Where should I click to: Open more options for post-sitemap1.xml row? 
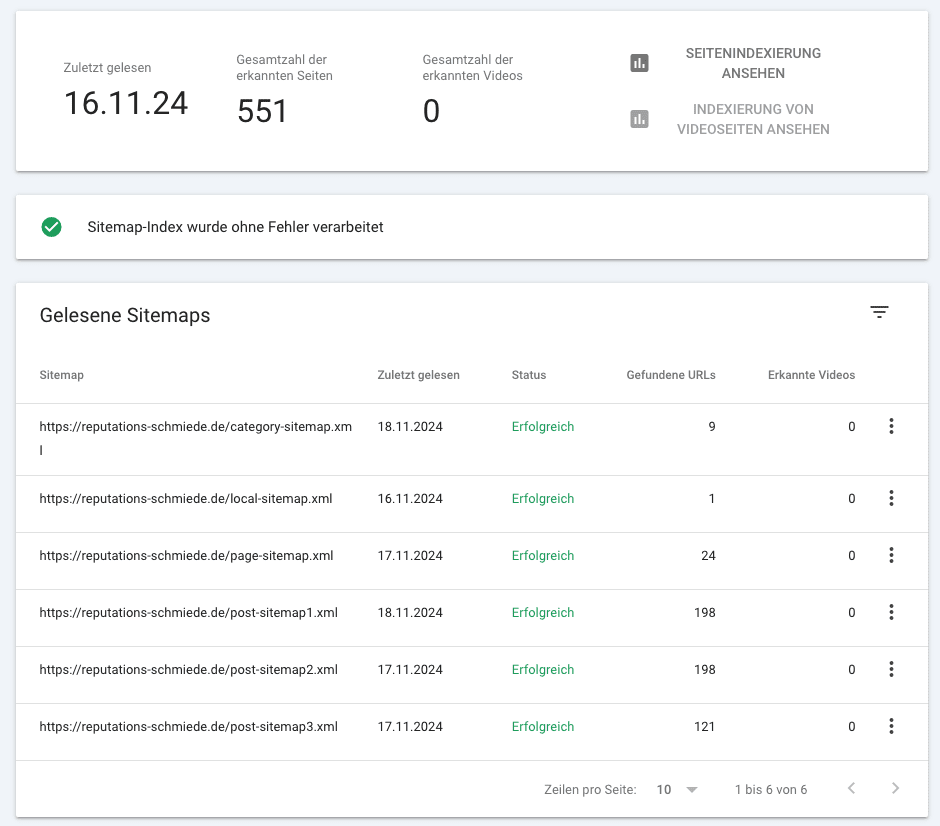[891, 612]
